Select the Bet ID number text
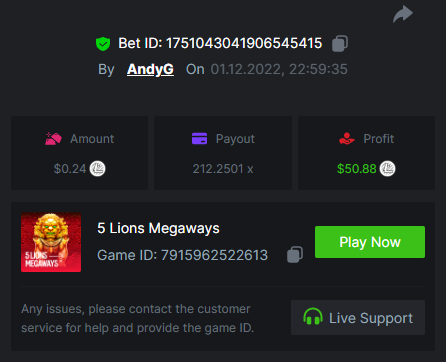The height and width of the screenshot is (362, 446). [x=244, y=43]
